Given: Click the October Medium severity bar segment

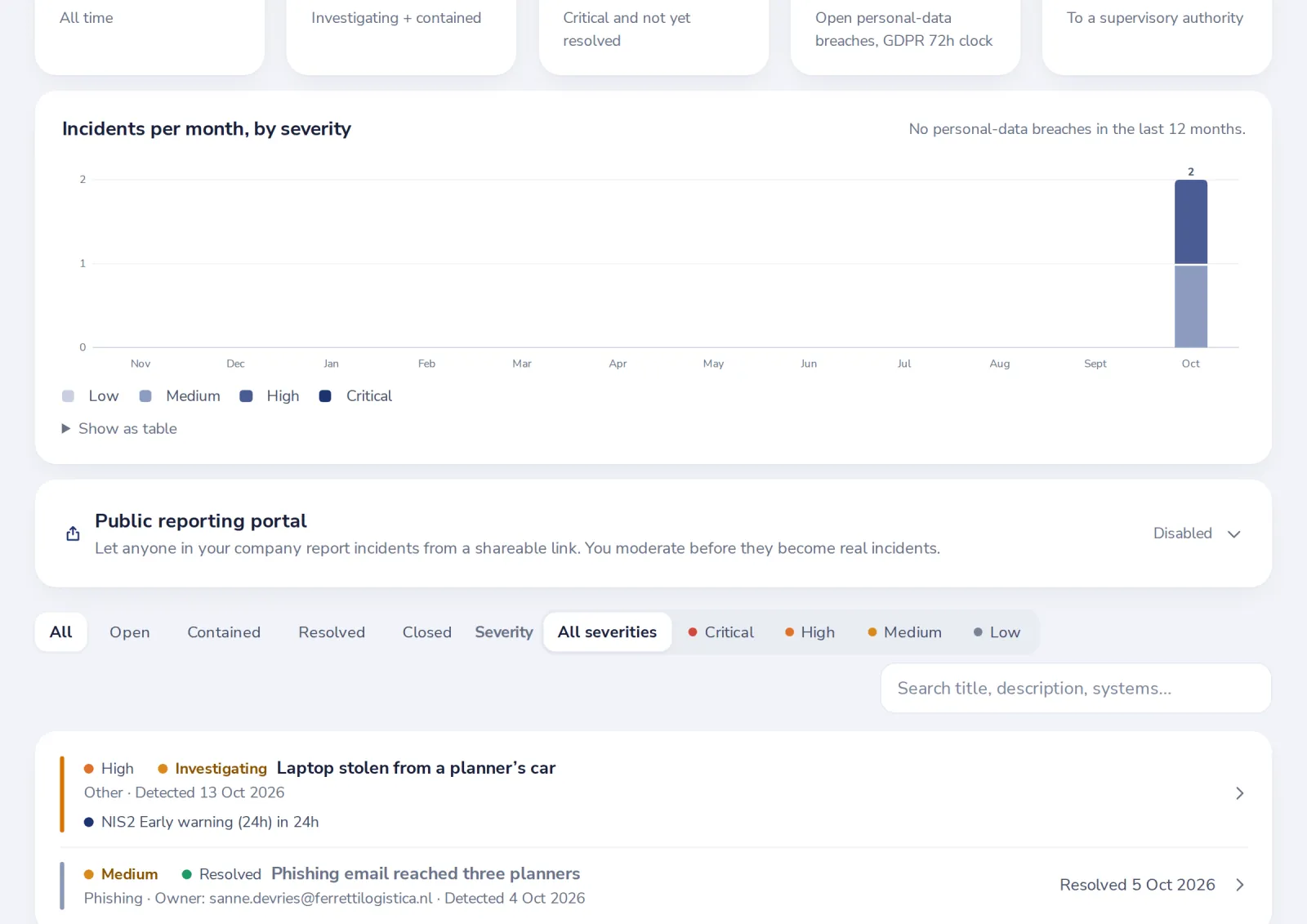Looking at the screenshot, I should click(x=1191, y=306).
